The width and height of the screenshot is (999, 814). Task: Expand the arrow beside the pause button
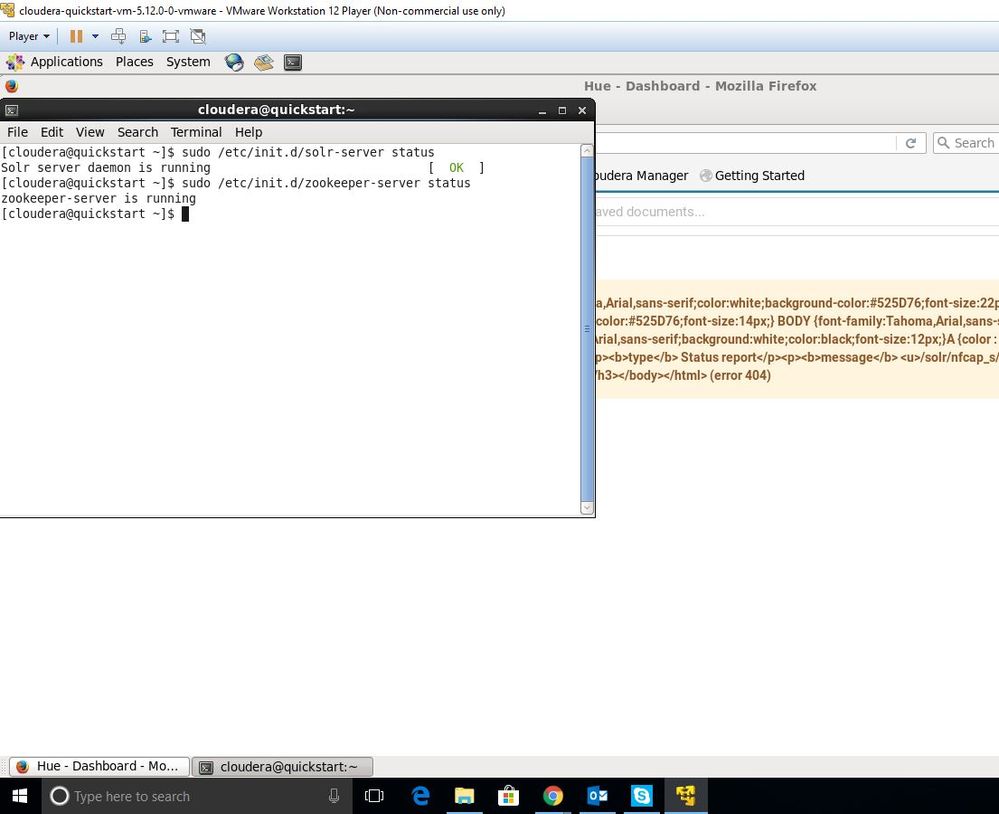click(95, 36)
